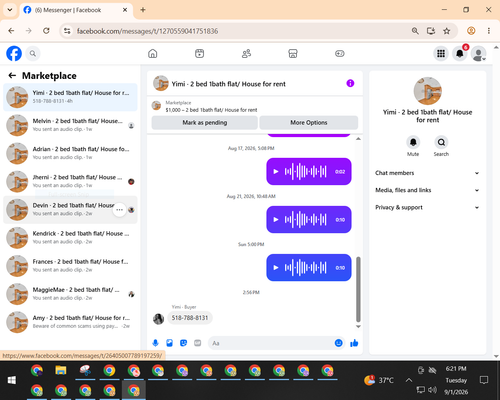The image size is (500, 400).
Task: Open Amy conversation in chat list
Action: click(70, 322)
